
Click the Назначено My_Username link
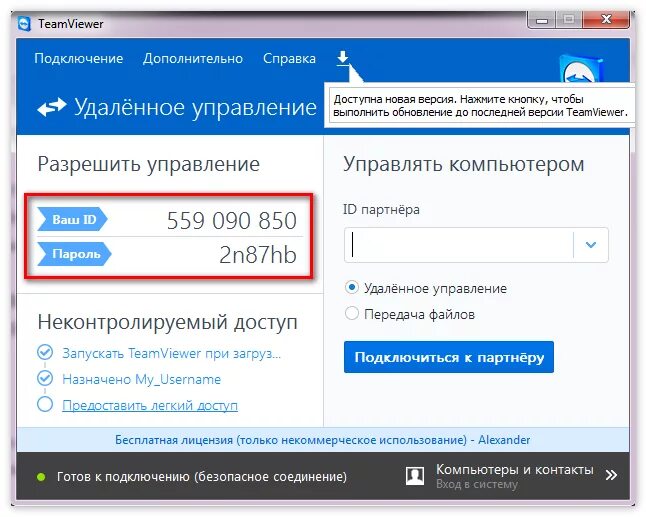click(x=141, y=379)
